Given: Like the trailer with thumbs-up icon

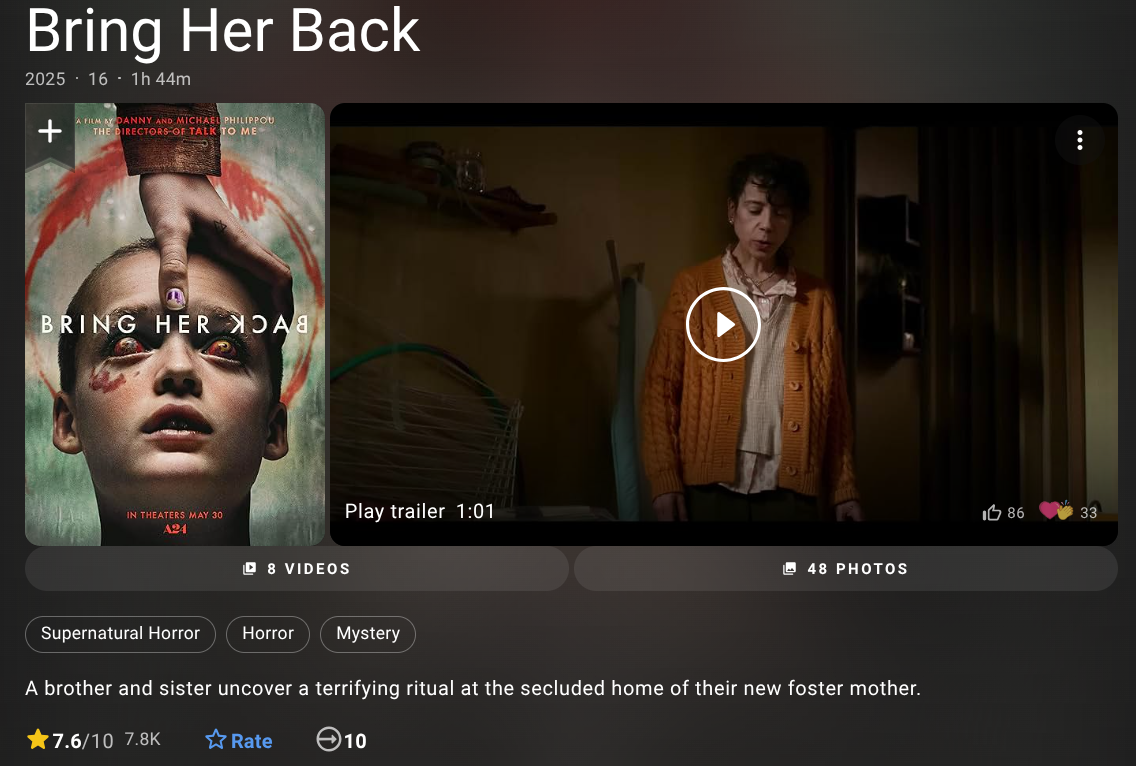Looking at the screenshot, I should [992, 512].
